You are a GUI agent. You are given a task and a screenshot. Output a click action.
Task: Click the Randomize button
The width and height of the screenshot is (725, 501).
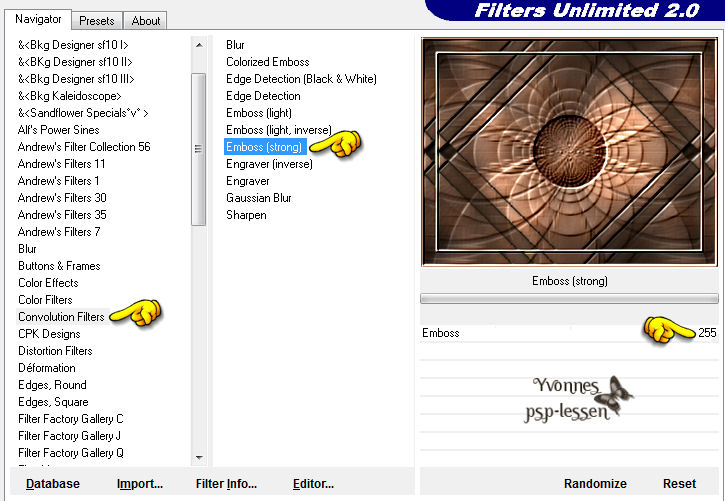pyautogui.click(x=595, y=483)
